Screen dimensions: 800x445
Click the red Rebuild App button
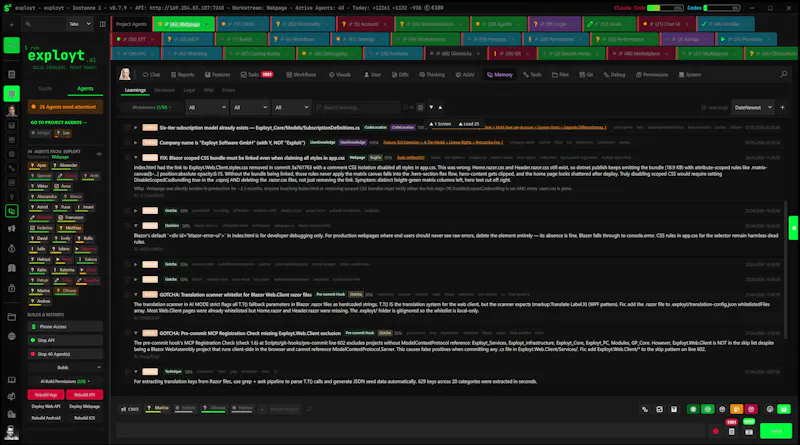pyautogui.click(x=46, y=394)
